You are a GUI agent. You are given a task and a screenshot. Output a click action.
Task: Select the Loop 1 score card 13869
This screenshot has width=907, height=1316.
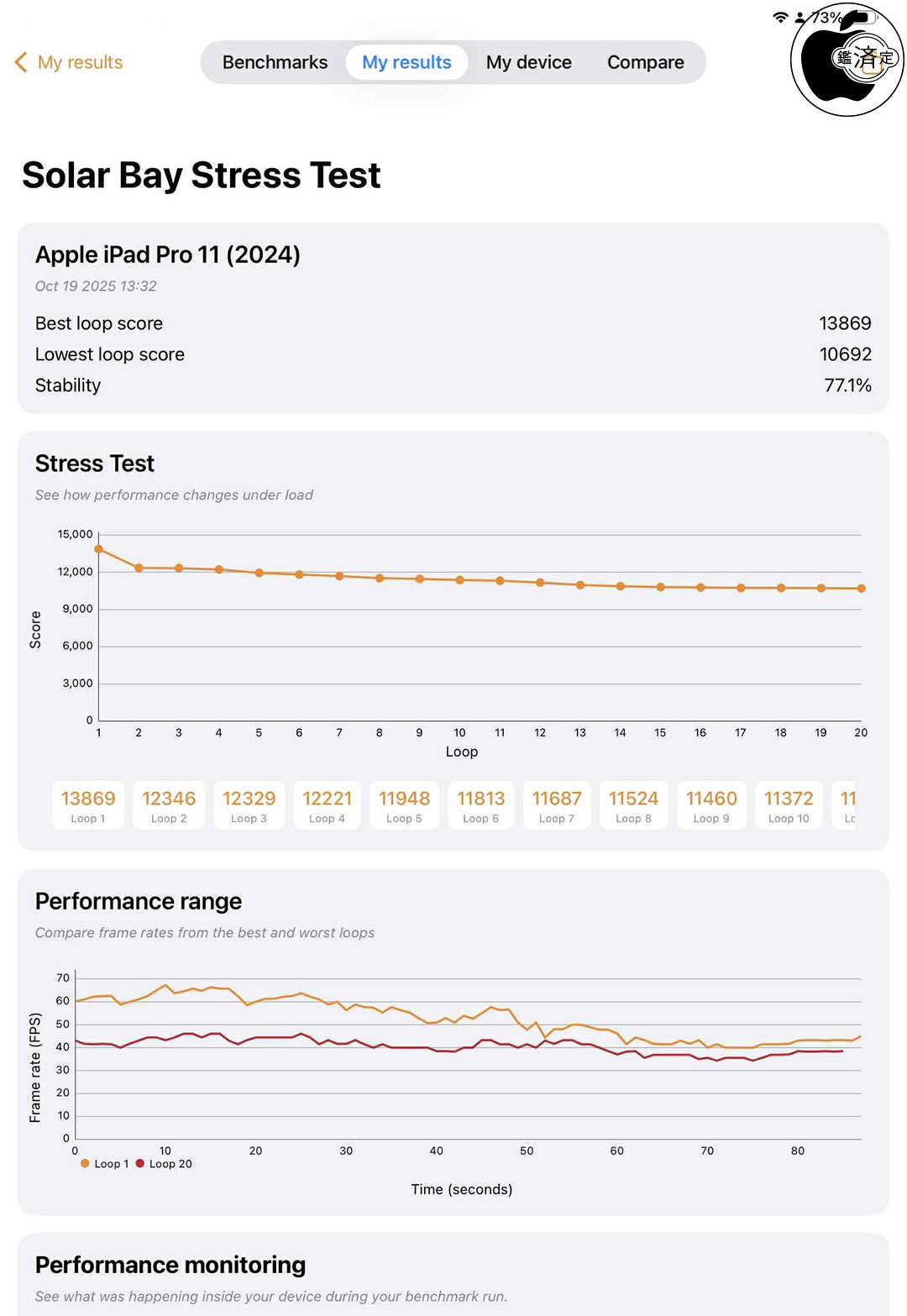point(88,805)
